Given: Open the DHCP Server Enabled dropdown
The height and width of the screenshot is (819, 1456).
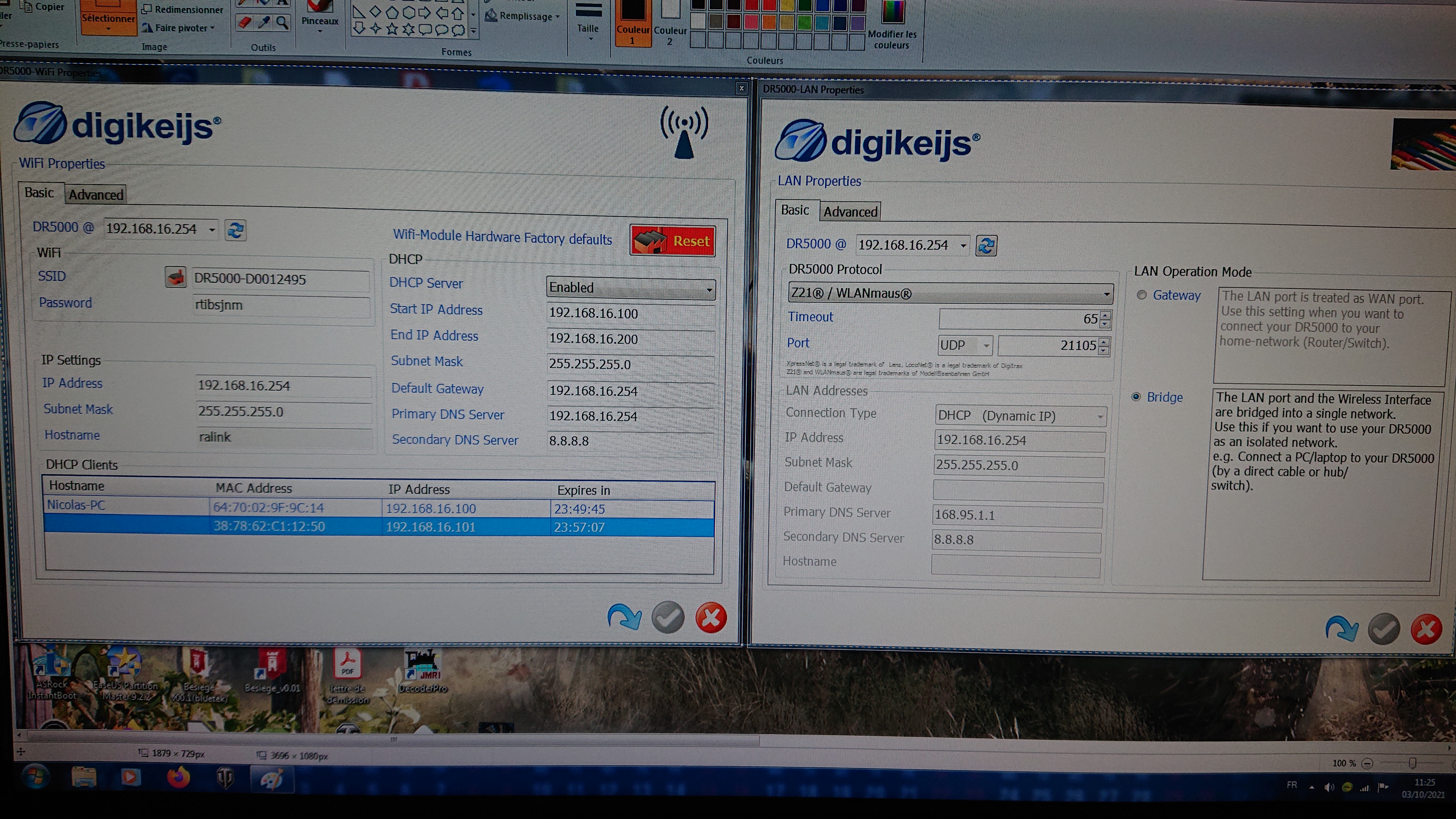Looking at the screenshot, I should coord(630,288).
